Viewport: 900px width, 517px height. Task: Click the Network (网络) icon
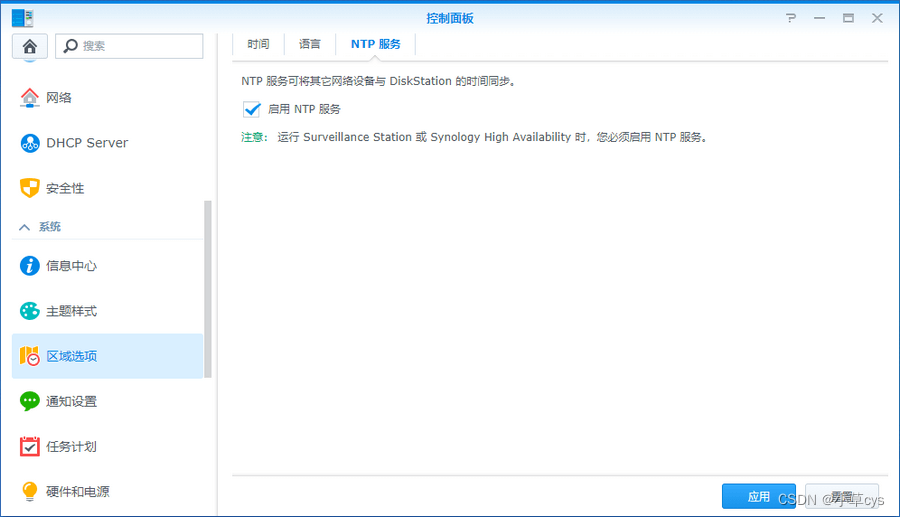click(30, 98)
